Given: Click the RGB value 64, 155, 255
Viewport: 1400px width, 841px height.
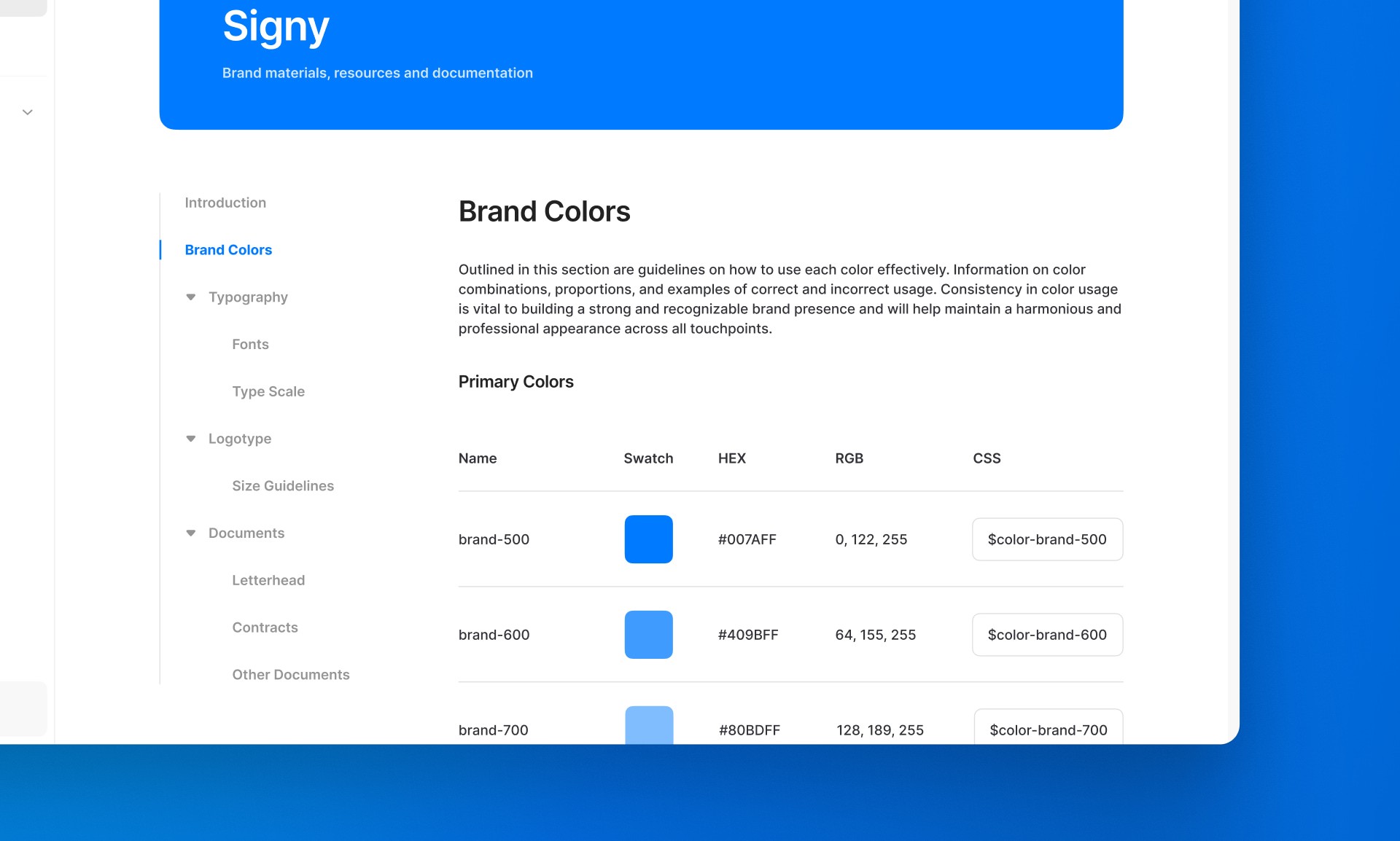Looking at the screenshot, I should click(875, 635).
